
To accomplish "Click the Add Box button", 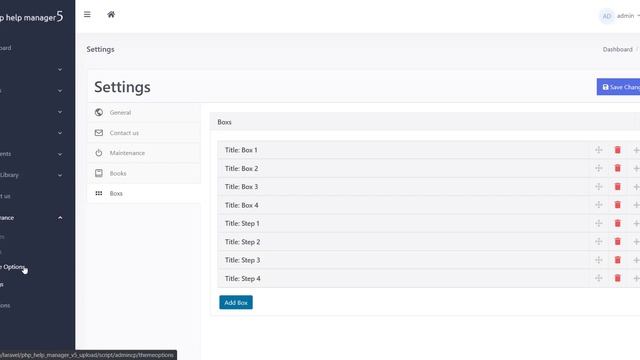I will [236, 302].
